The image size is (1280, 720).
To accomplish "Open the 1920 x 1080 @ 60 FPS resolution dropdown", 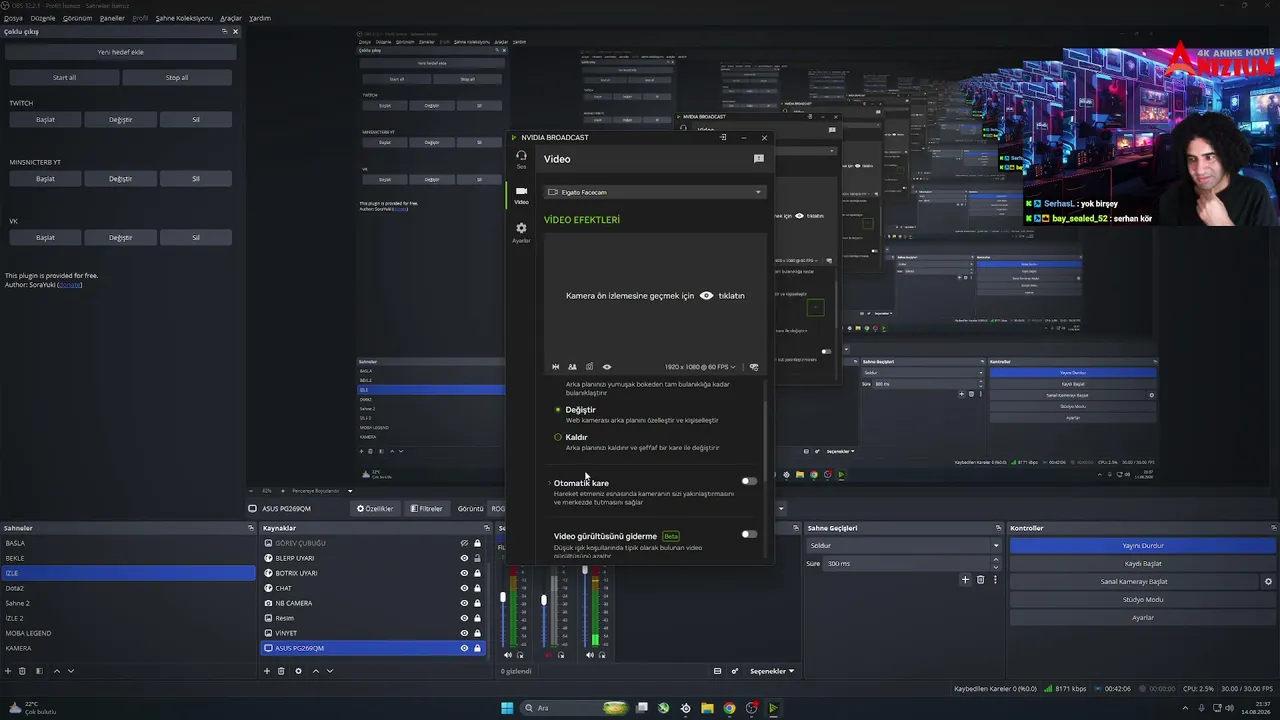I will 700,367.
